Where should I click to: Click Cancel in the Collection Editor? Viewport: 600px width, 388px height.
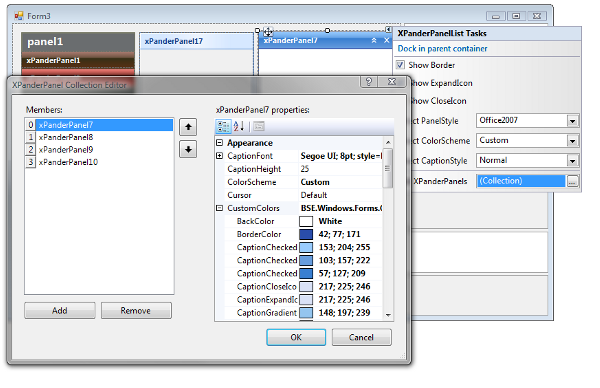click(361, 337)
